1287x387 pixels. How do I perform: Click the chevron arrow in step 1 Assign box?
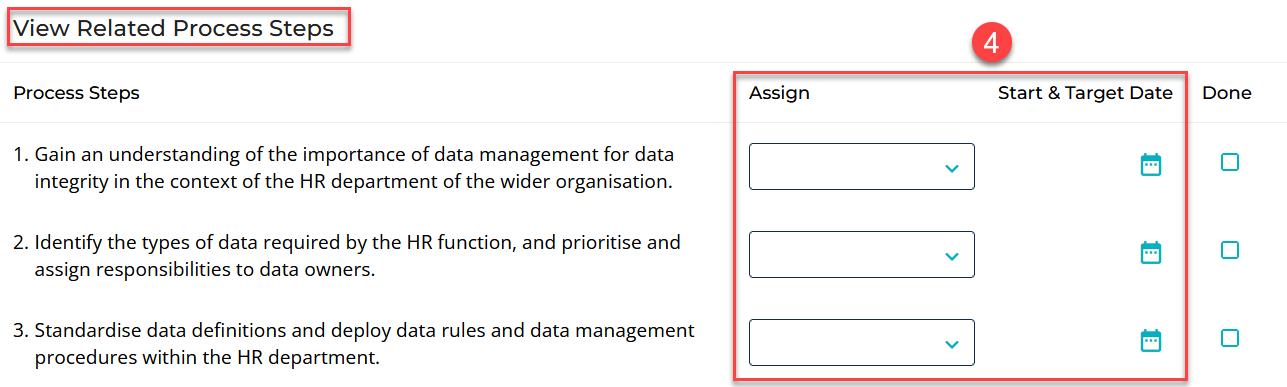[x=952, y=168]
